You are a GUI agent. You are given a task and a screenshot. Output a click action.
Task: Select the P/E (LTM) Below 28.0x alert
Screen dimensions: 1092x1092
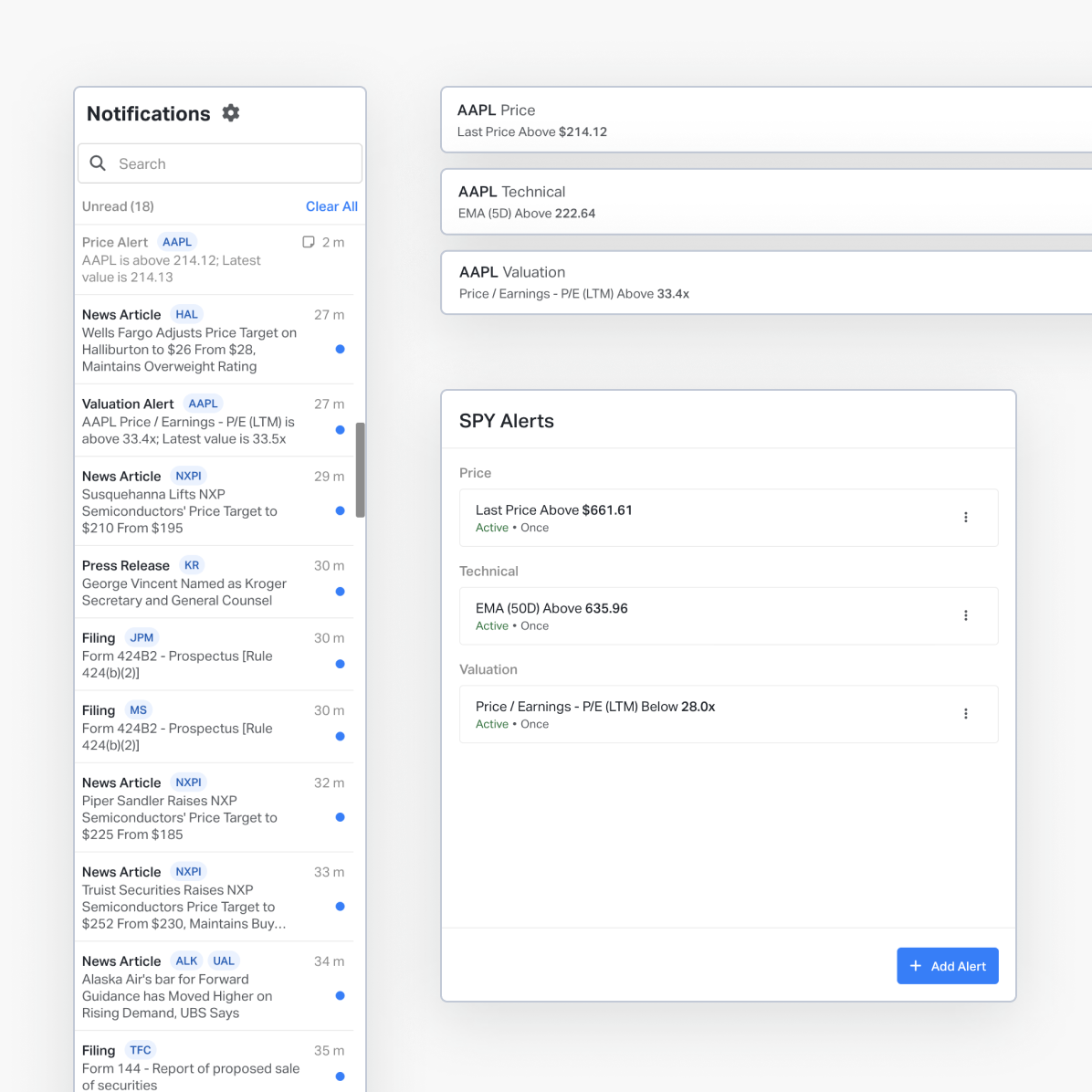729,714
